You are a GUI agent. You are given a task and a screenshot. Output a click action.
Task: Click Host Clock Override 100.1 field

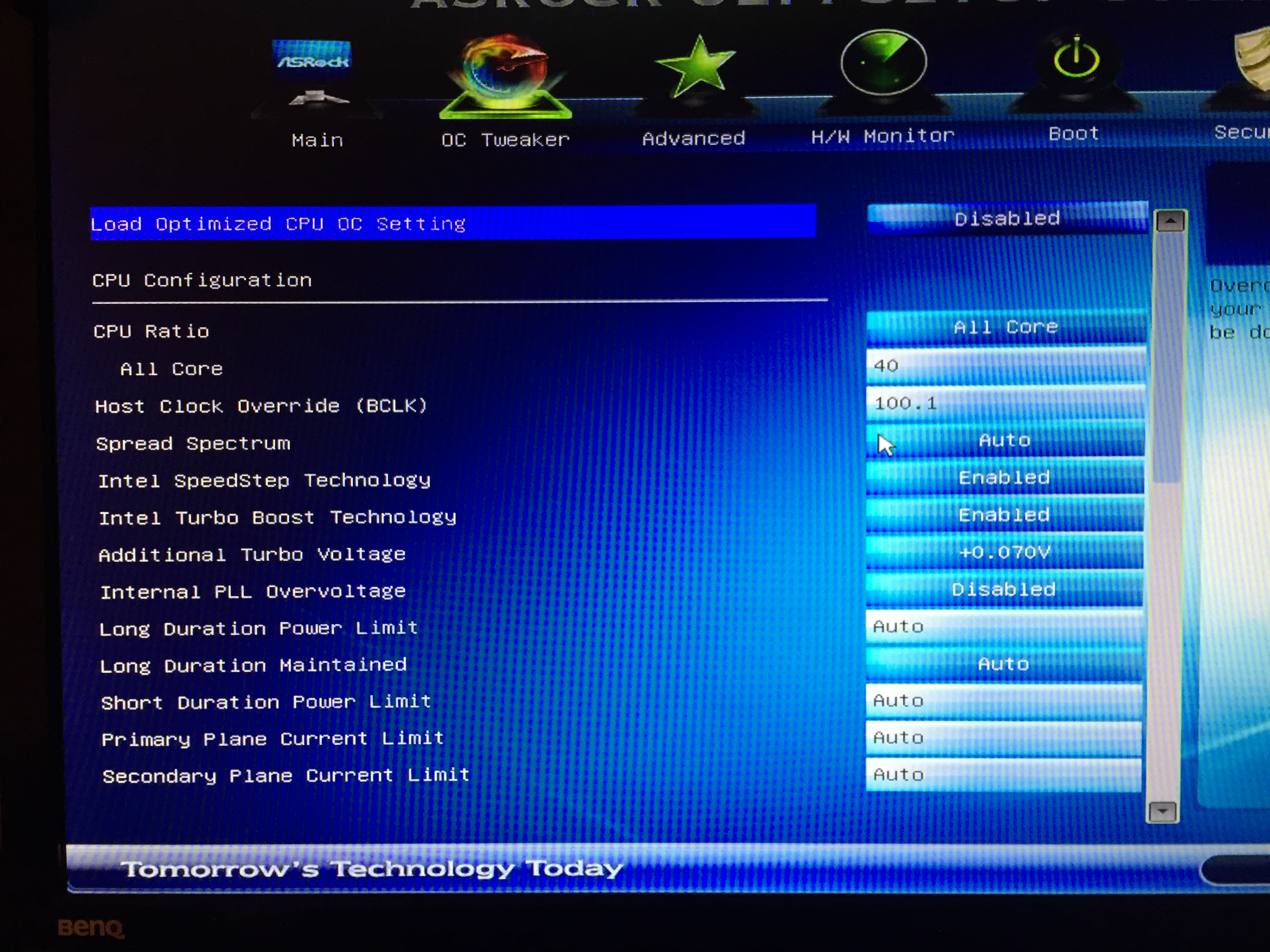click(x=1005, y=403)
